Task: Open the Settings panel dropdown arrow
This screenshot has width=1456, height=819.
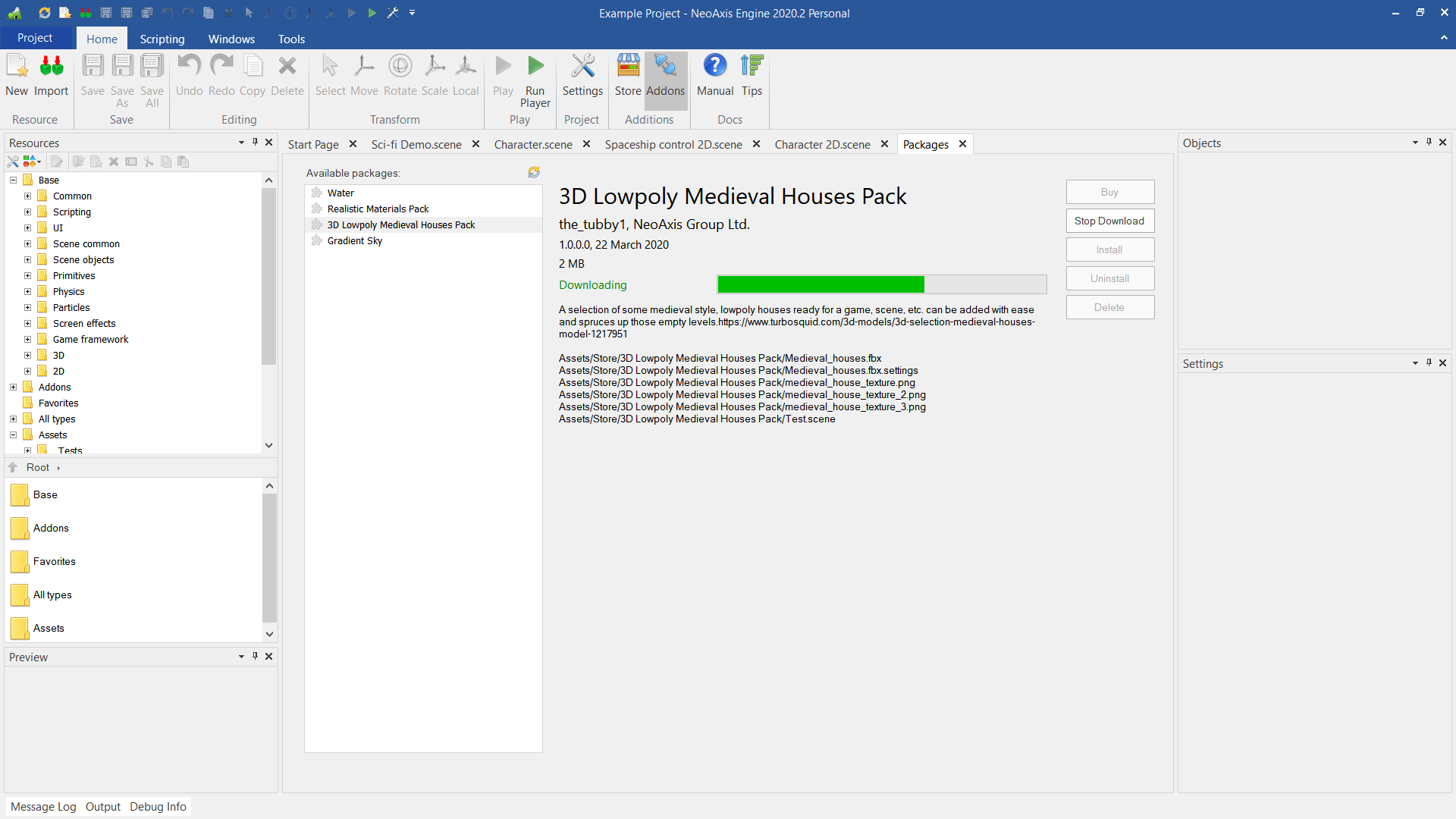Action: (1415, 363)
